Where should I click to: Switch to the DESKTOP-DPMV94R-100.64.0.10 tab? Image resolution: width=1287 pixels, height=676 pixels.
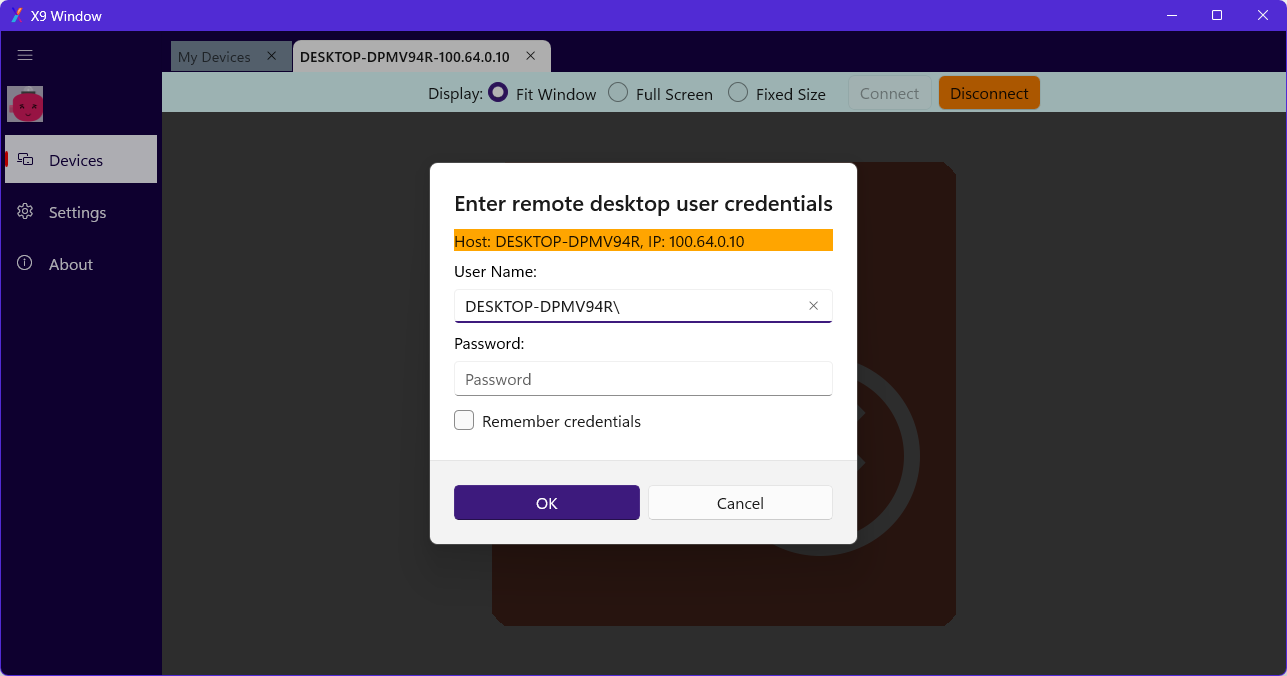[x=404, y=57]
